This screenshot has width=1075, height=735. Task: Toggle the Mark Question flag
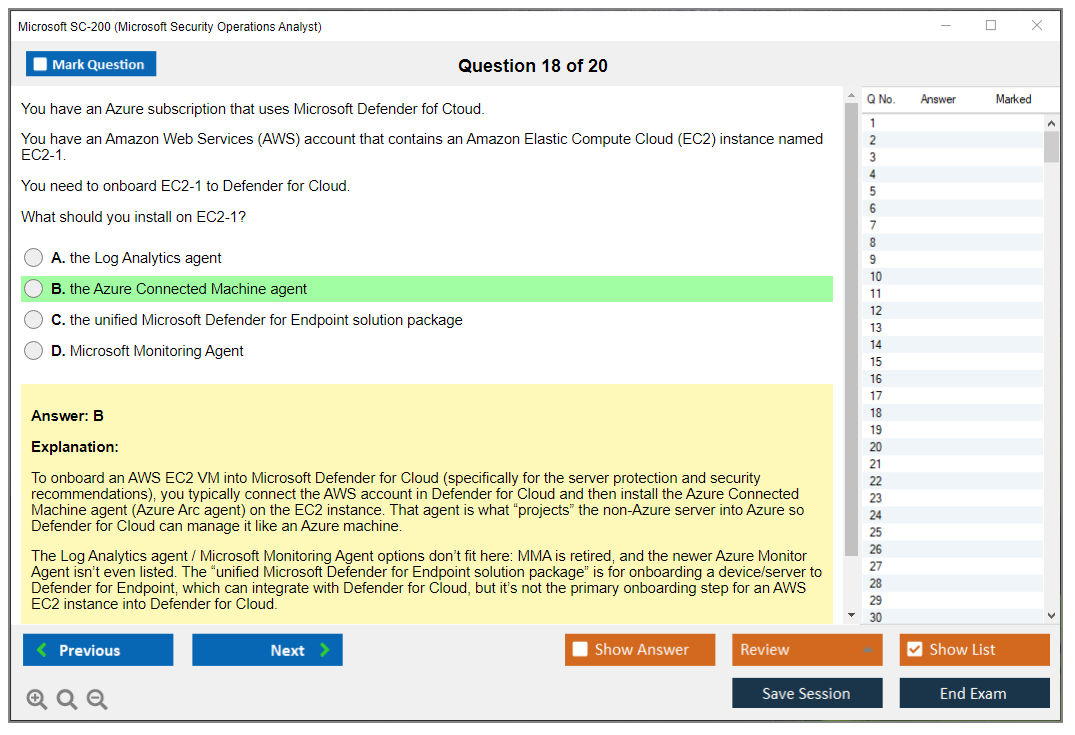click(91, 63)
